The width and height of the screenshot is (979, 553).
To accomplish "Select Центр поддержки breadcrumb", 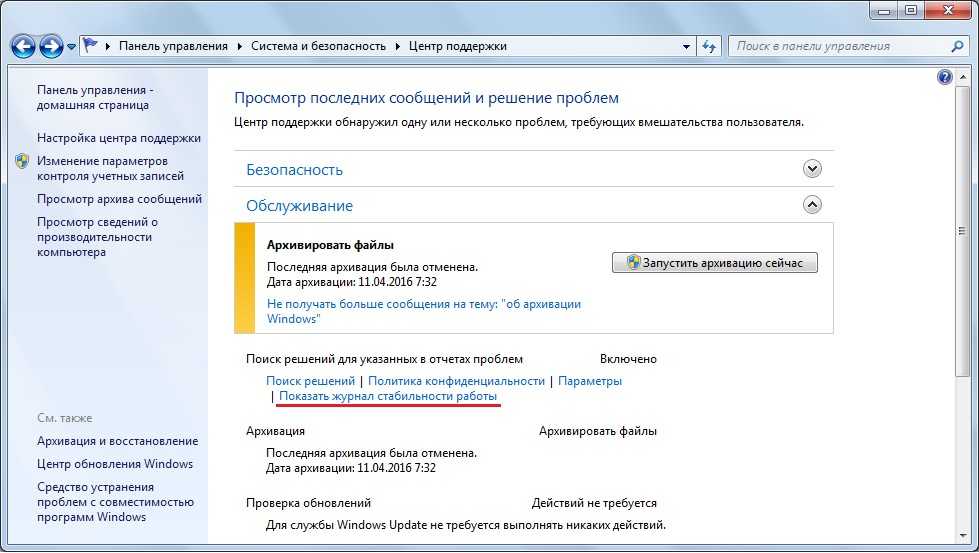I will tap(458, 46).
